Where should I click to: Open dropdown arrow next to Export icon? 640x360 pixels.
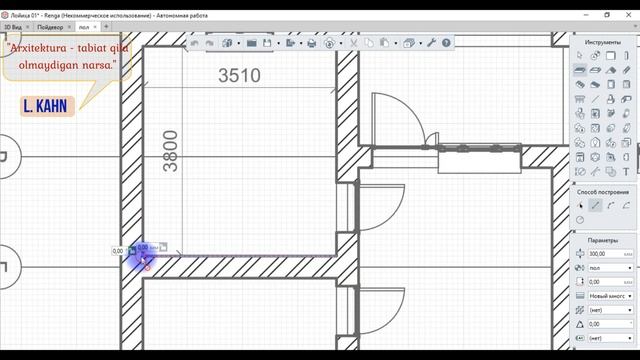(x=301, y=43)
